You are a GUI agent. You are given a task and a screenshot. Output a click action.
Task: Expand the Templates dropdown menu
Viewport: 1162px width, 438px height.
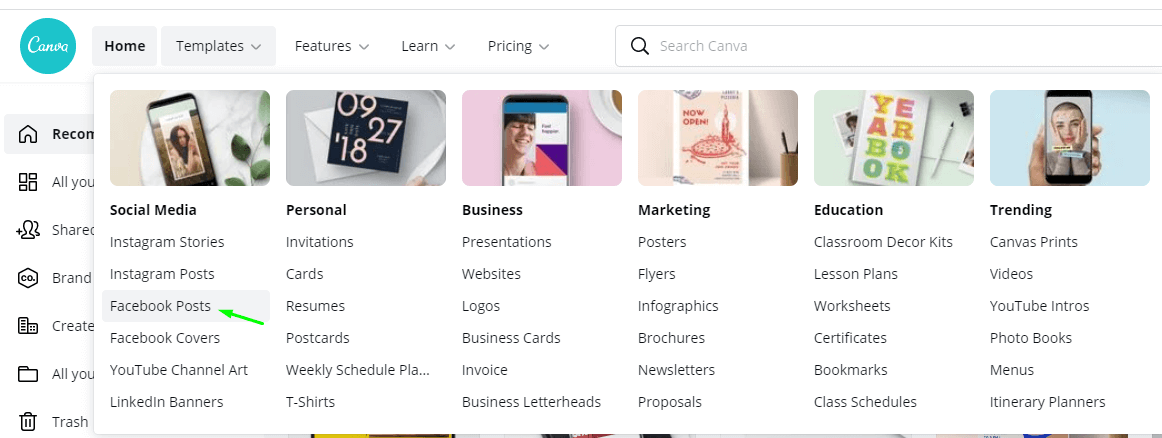pos(218,46)
